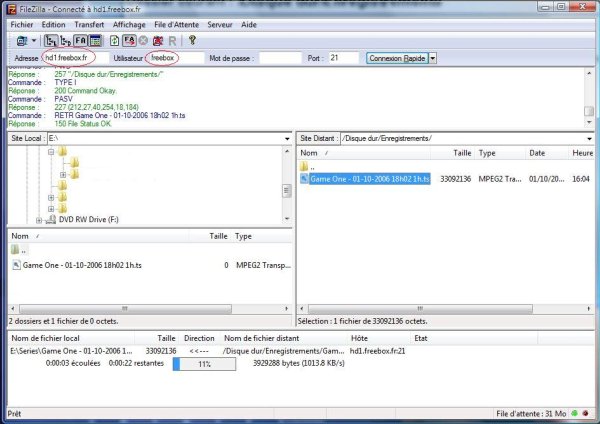The image size is (600, 424).
Task: Sort remote list by Taille column
Action: [462, 153]
